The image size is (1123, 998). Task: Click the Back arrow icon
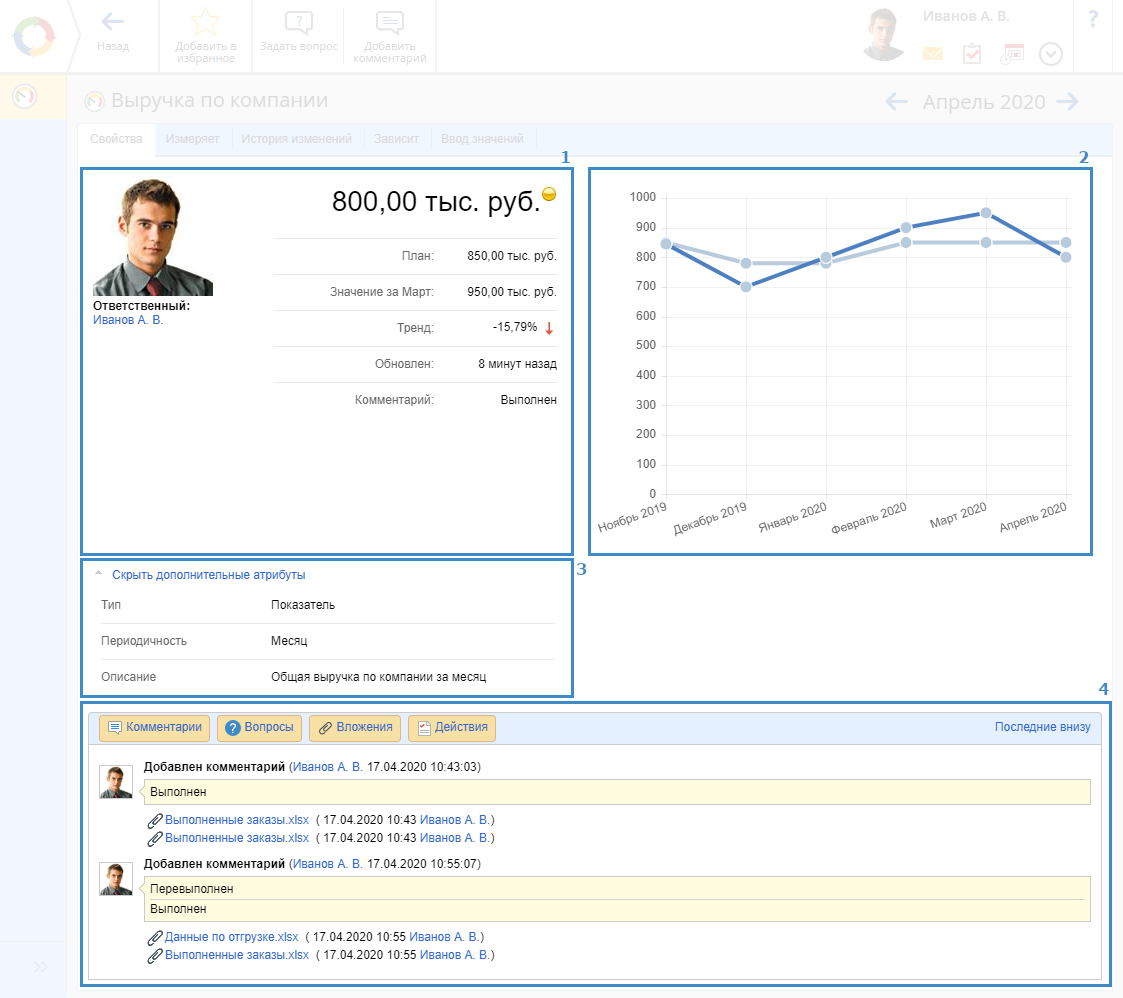point(113,22)
